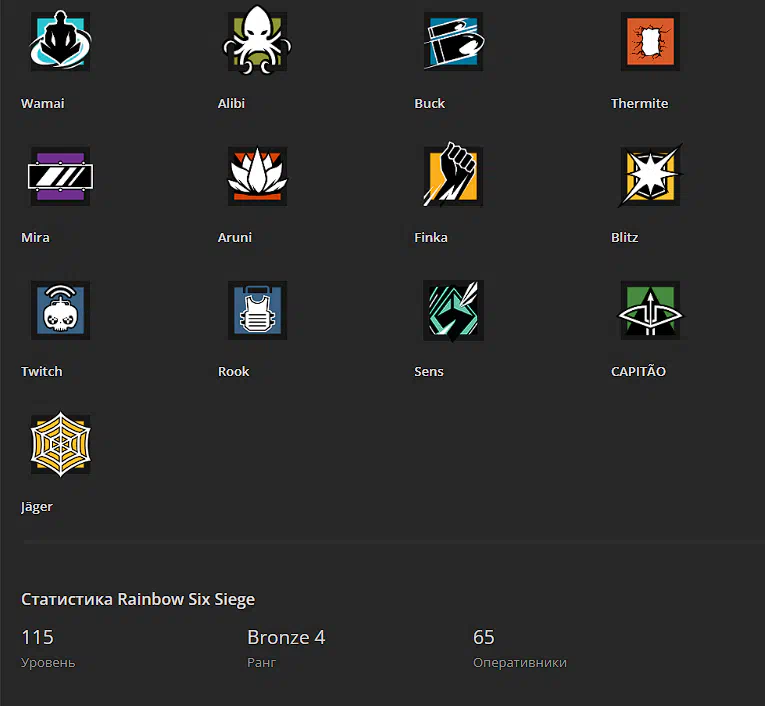The height and width of the screenshot is (706, 765).
Task: Click the Blitz flash shield icon
Action: coord(650,175)
